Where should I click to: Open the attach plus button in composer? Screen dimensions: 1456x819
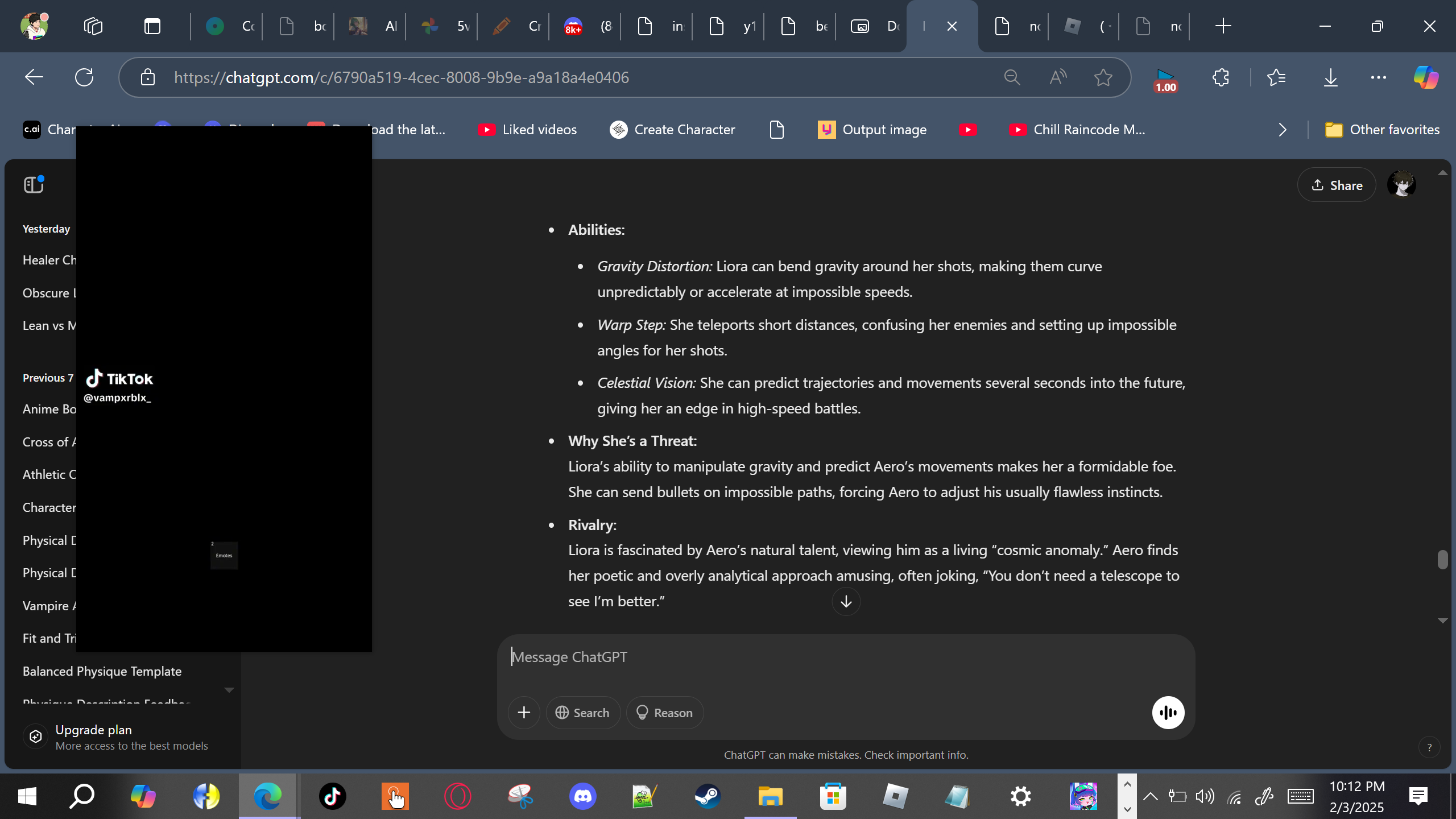coord(524,713)
